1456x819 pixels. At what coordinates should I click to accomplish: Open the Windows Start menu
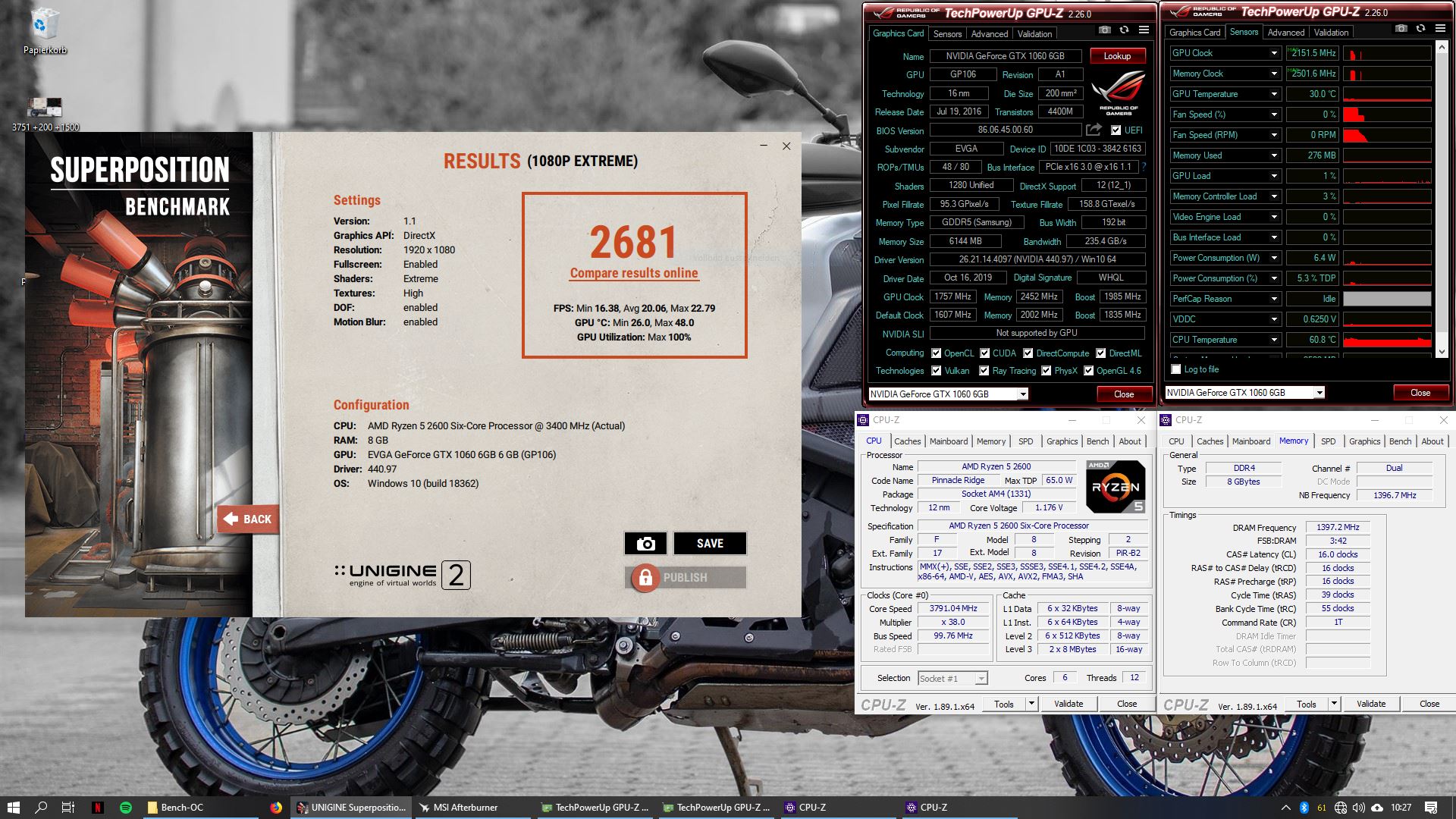(x=13, y=808)
